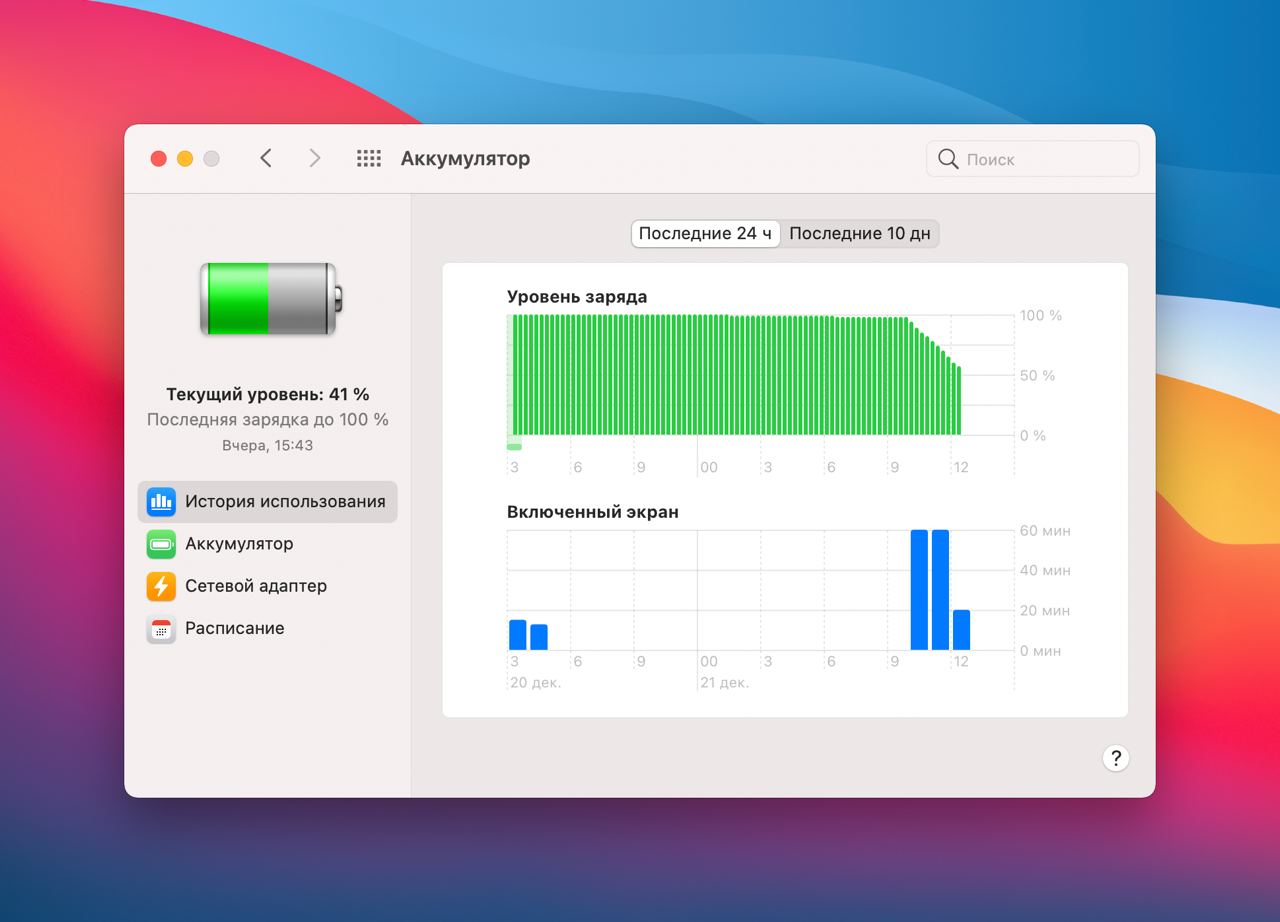This screenshot has width=1280, height=922.
Task: Click inside the Поиск search field
Action: click(x=1033, y=159)
